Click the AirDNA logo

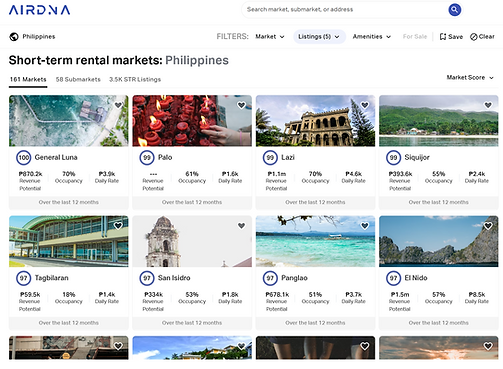pyautogui.click(x=40, y=10)
